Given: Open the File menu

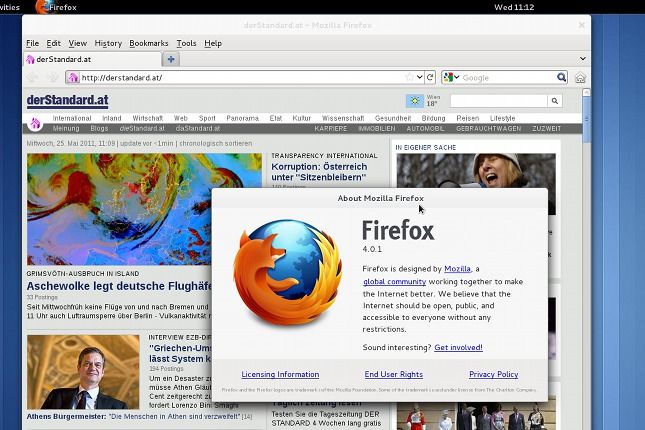Looking at the screenshot, I should pos(32,43).
